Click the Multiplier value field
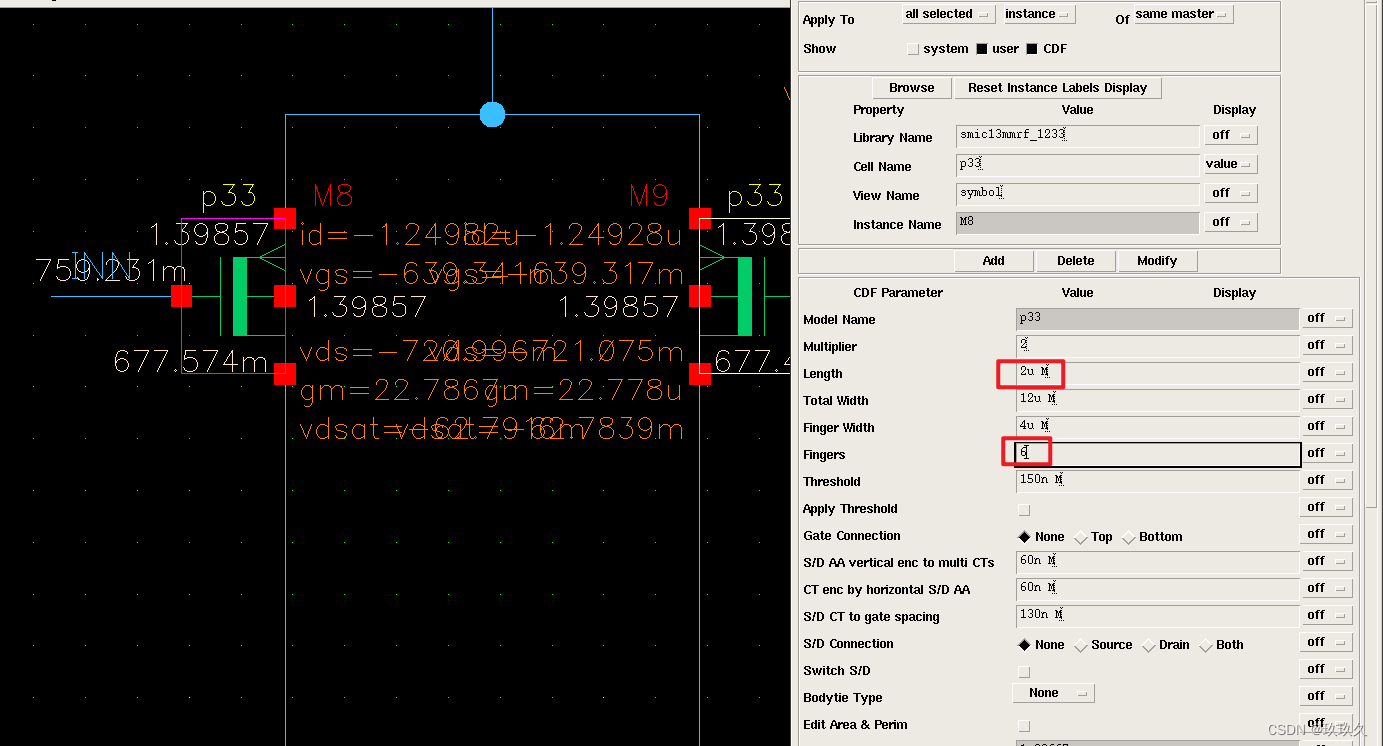The height and width of the screenshot is (746, 1383). tap(1157, 346)
